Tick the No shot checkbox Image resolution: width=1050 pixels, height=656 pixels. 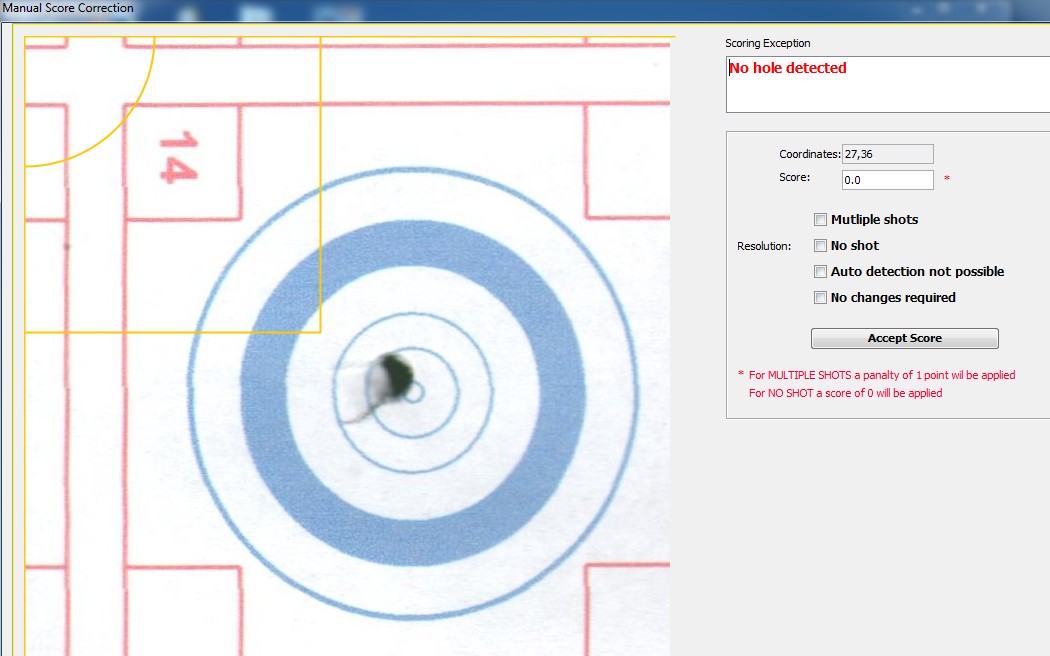click(x=821, y=246)
